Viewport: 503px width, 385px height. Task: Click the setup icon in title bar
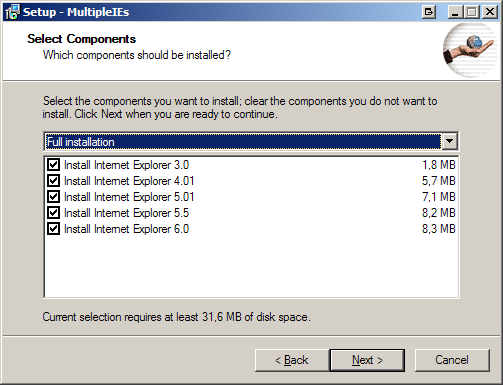[12, 12]
